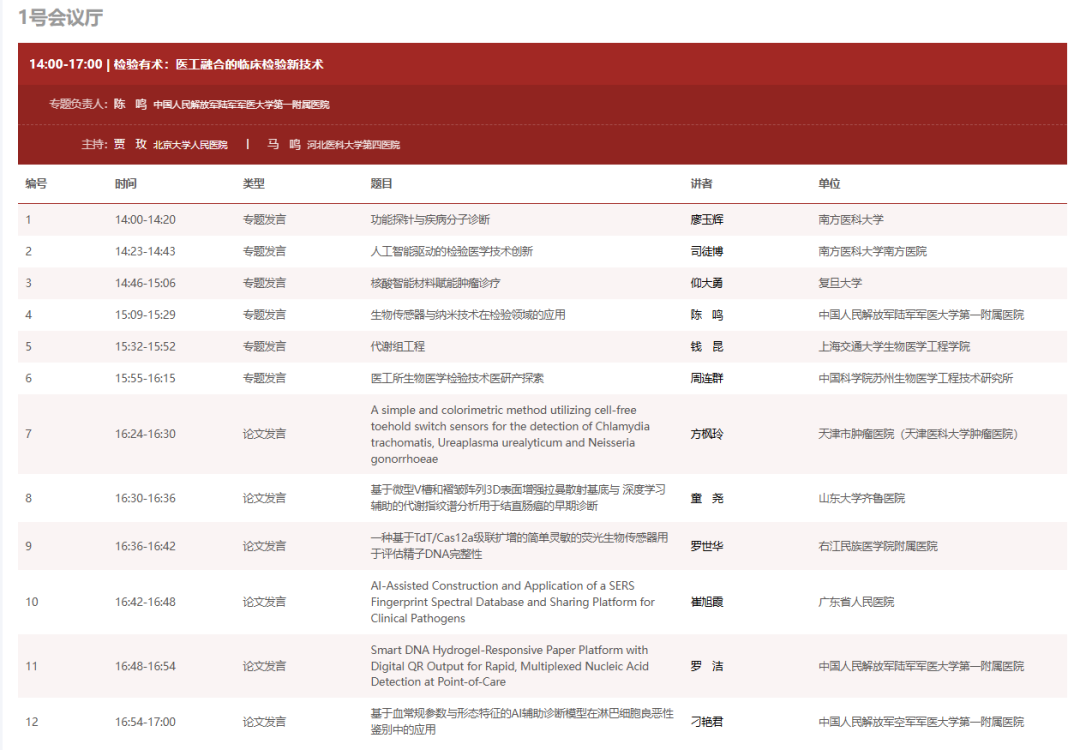This screenshot has height=750, width=1080.
Task: Select time cell '14:00-14:20'
Action: 145,220
